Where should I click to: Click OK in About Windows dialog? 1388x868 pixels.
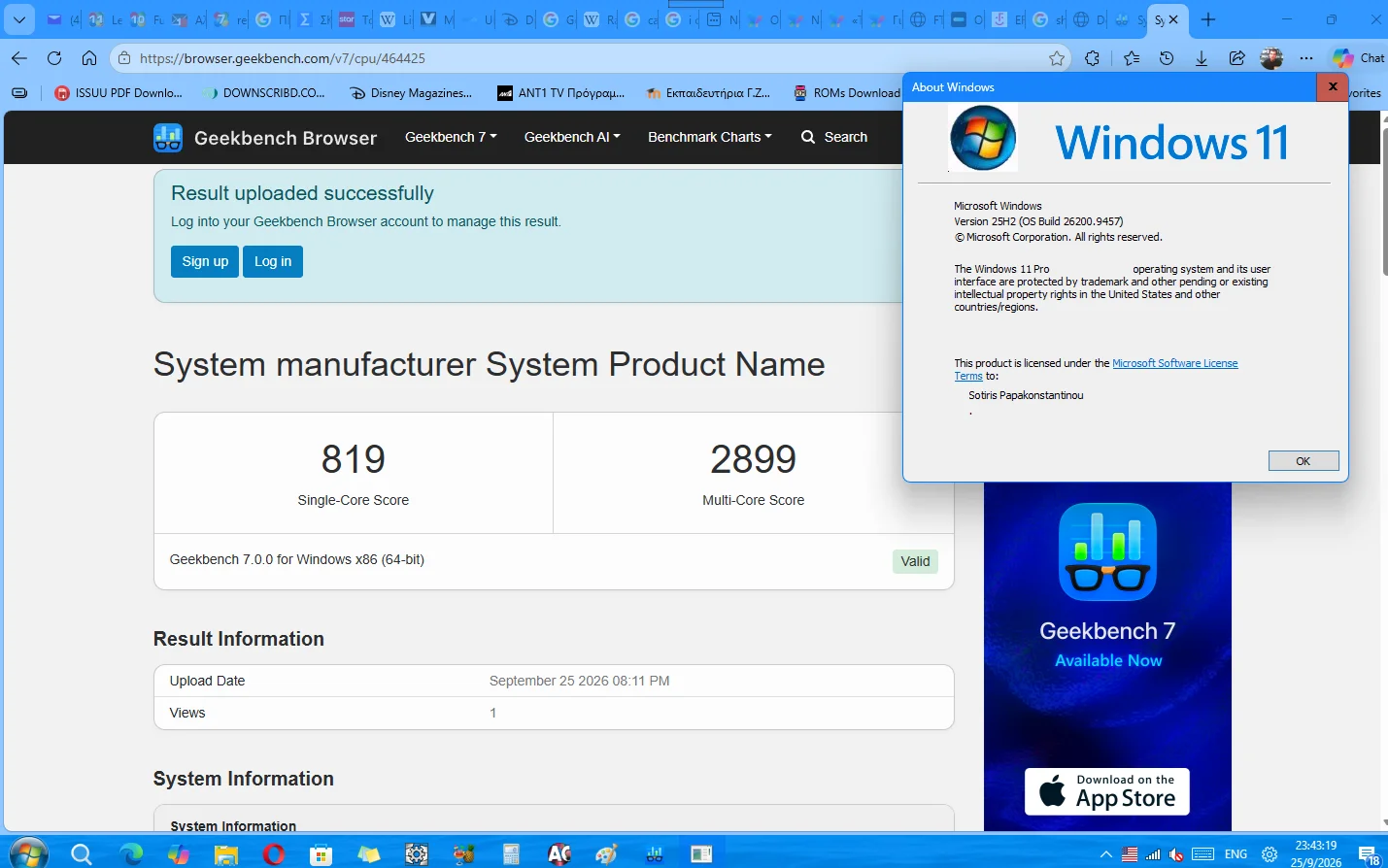coord(1303,461)
